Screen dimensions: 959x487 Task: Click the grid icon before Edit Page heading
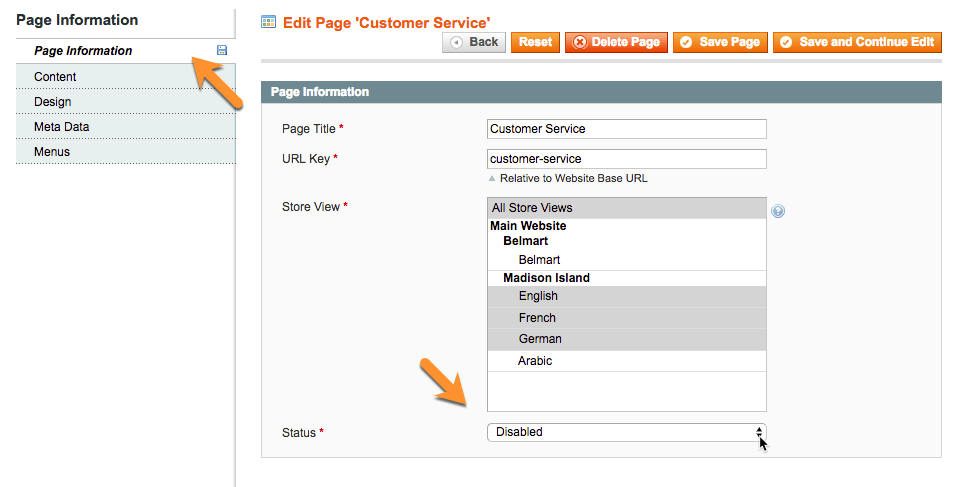pos(268,20)
